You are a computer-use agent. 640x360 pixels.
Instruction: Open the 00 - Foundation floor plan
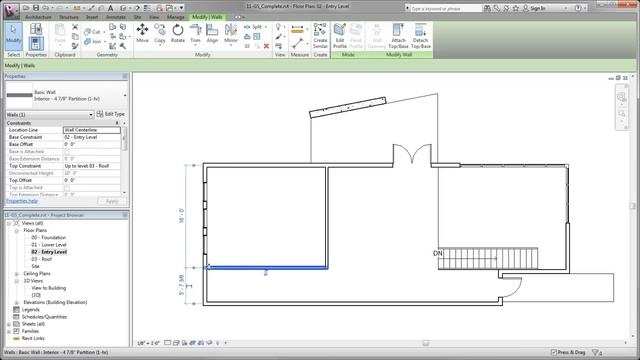[48, 238]
